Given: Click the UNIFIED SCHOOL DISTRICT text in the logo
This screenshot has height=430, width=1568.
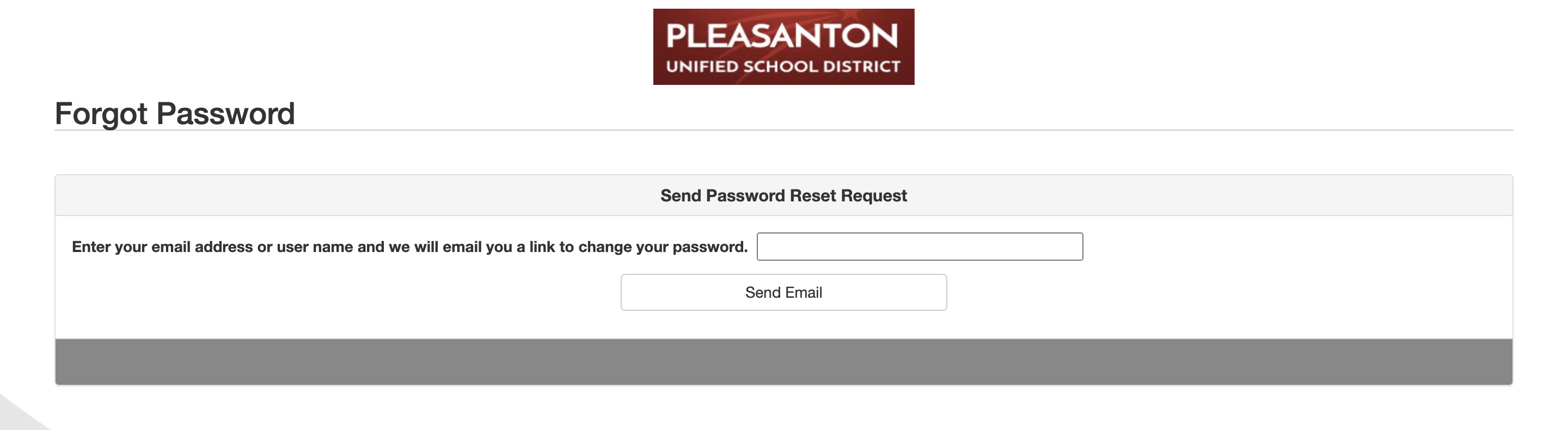Looking at the screenshot, I should [783, 66].
